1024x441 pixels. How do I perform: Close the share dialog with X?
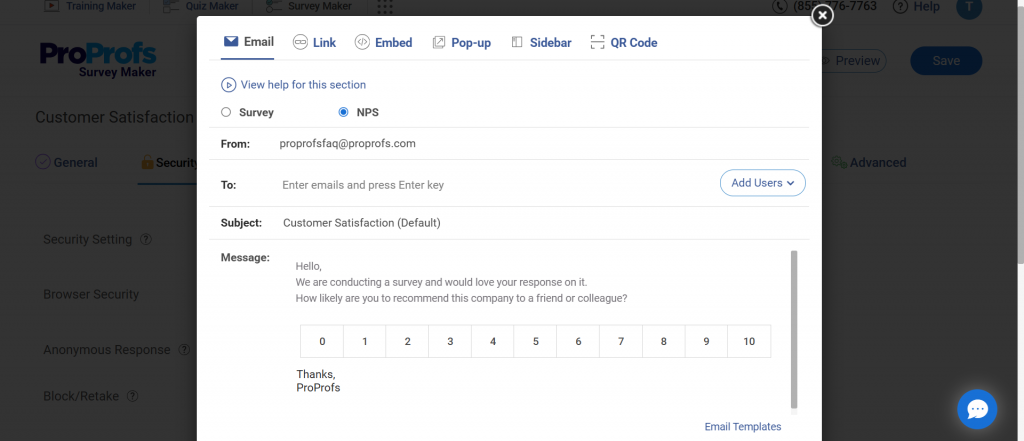[822, 15]
